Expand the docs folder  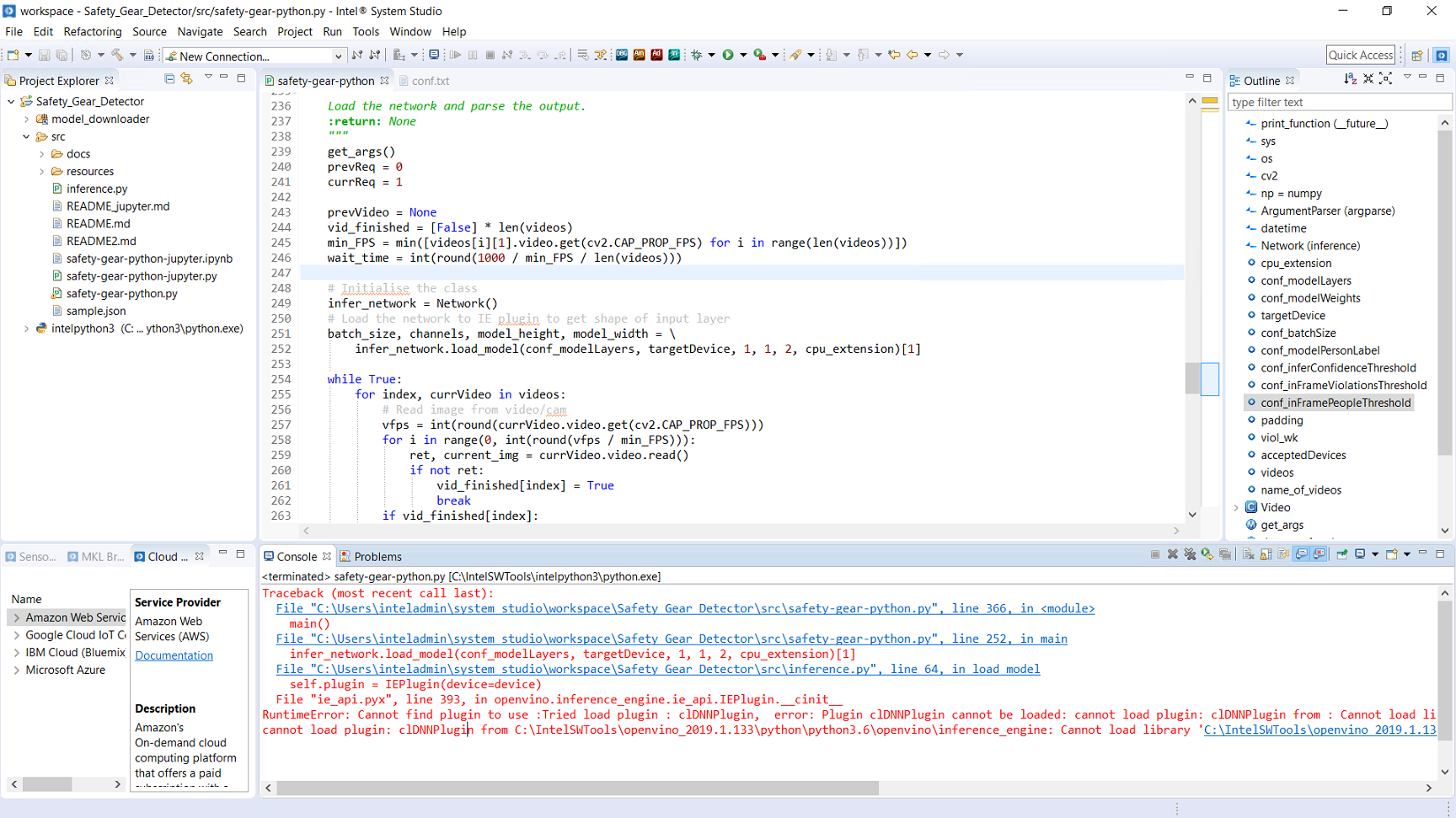[41, 154]
